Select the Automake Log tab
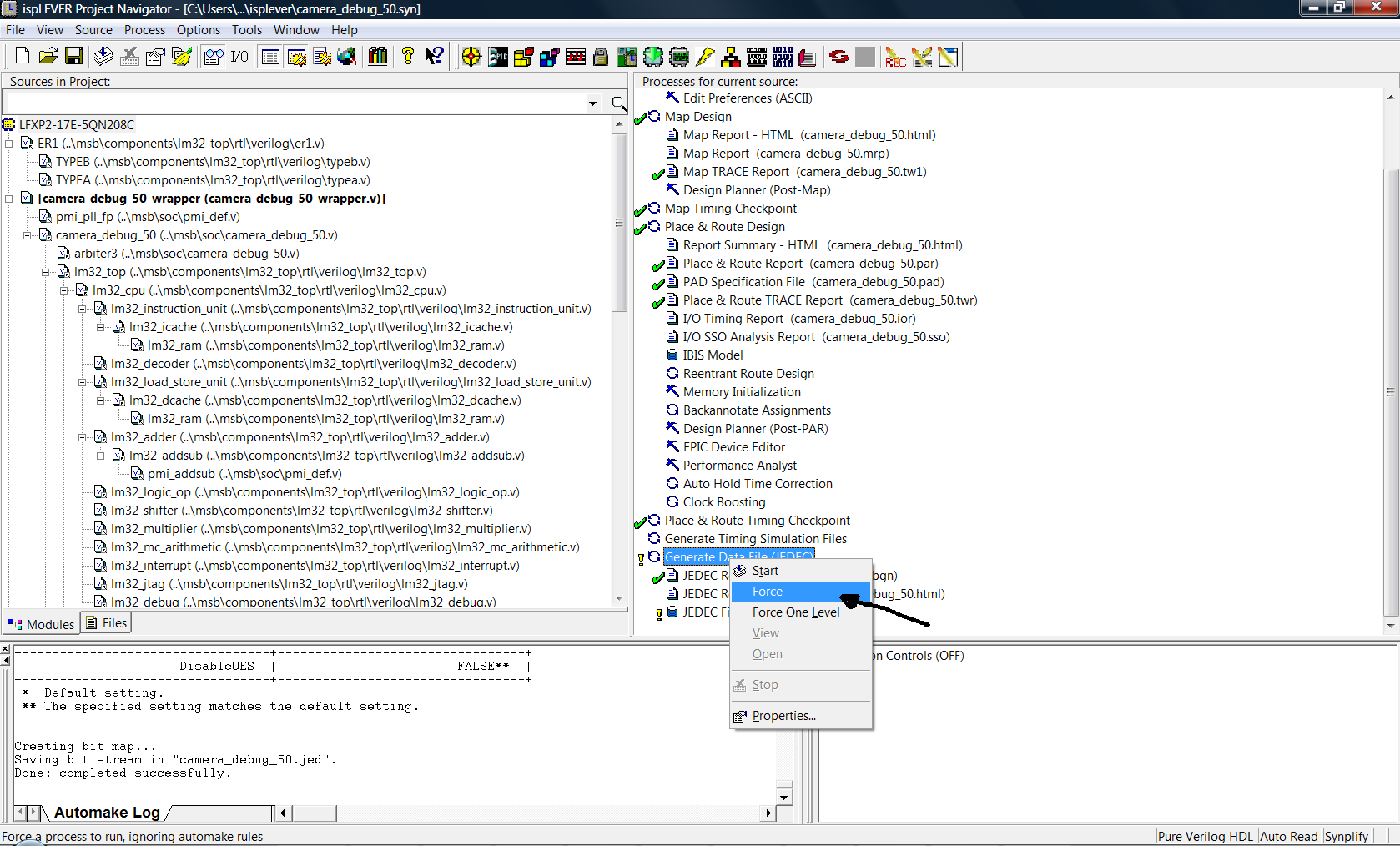The height and width of the screenshot is (846, 1400). [107, 813]
